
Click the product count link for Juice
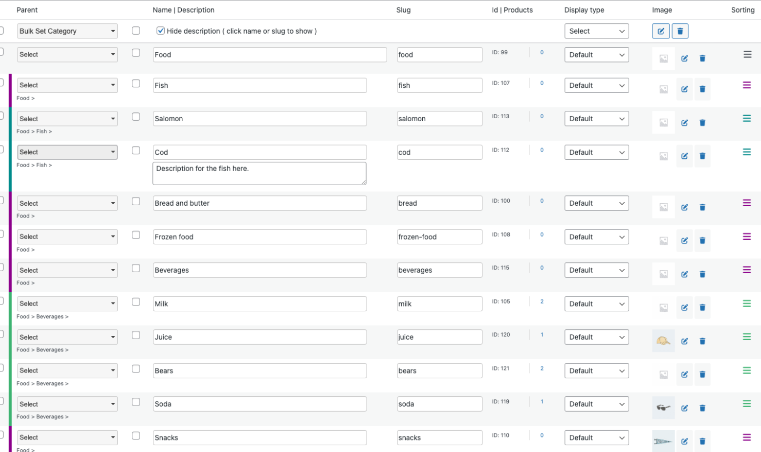pos(542,335)
